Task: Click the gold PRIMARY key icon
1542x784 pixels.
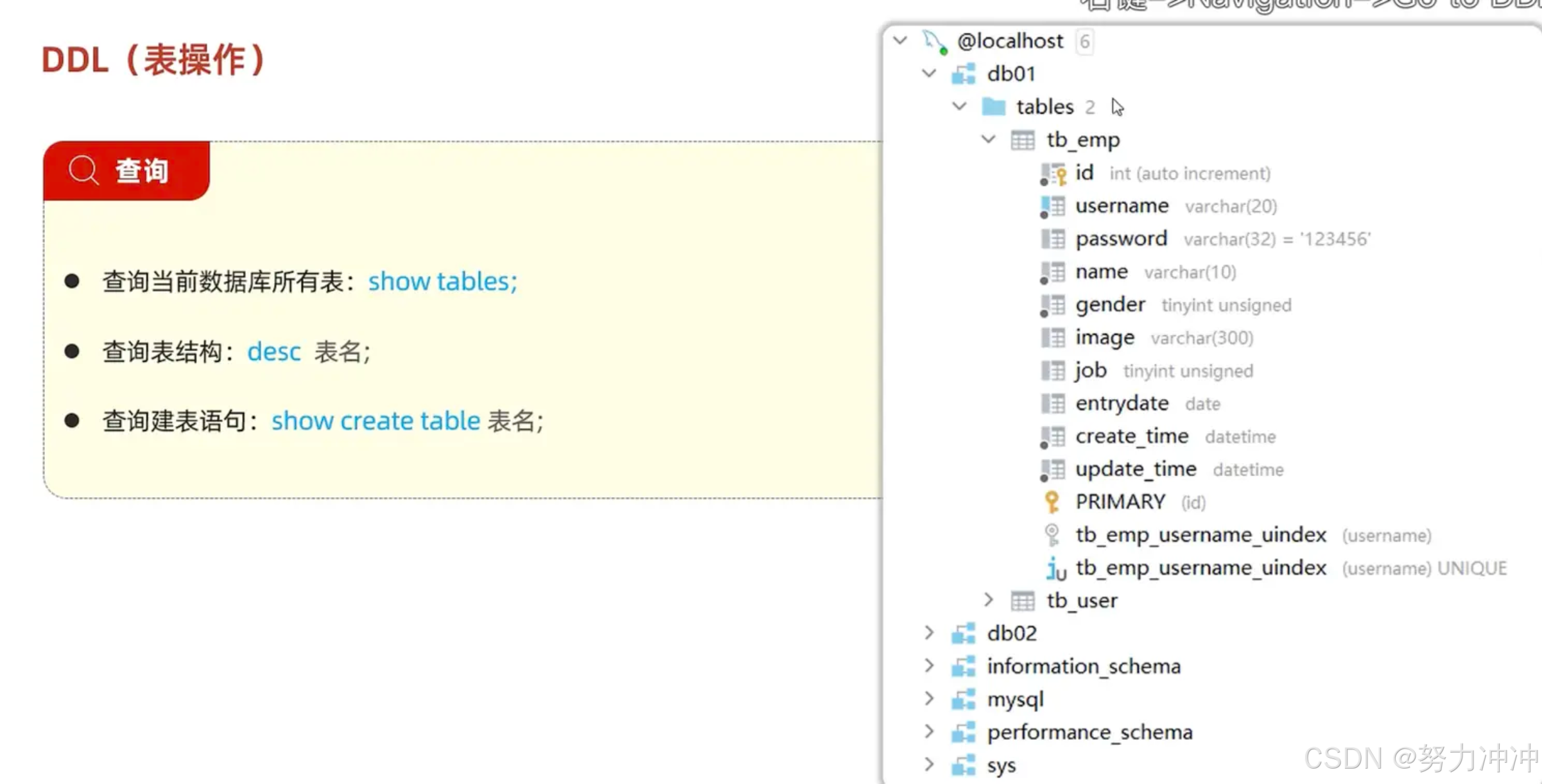Action: coord(1052,502)
